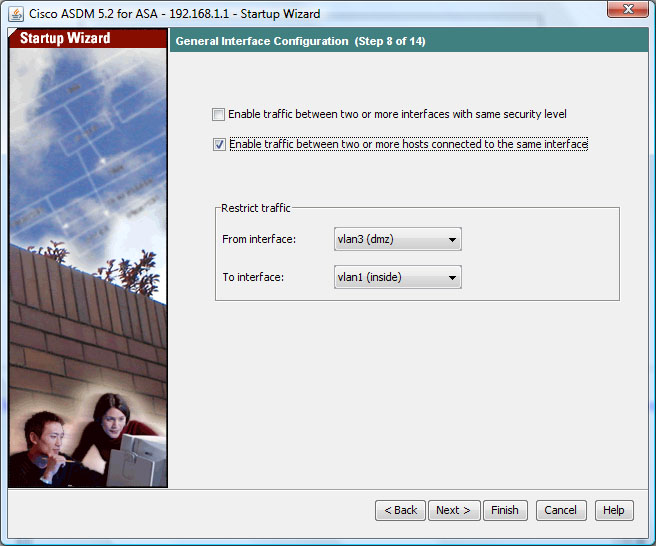Screen dimensions: 656x546
Task: Close the Startup Wizard window
Action: point(628,9)
